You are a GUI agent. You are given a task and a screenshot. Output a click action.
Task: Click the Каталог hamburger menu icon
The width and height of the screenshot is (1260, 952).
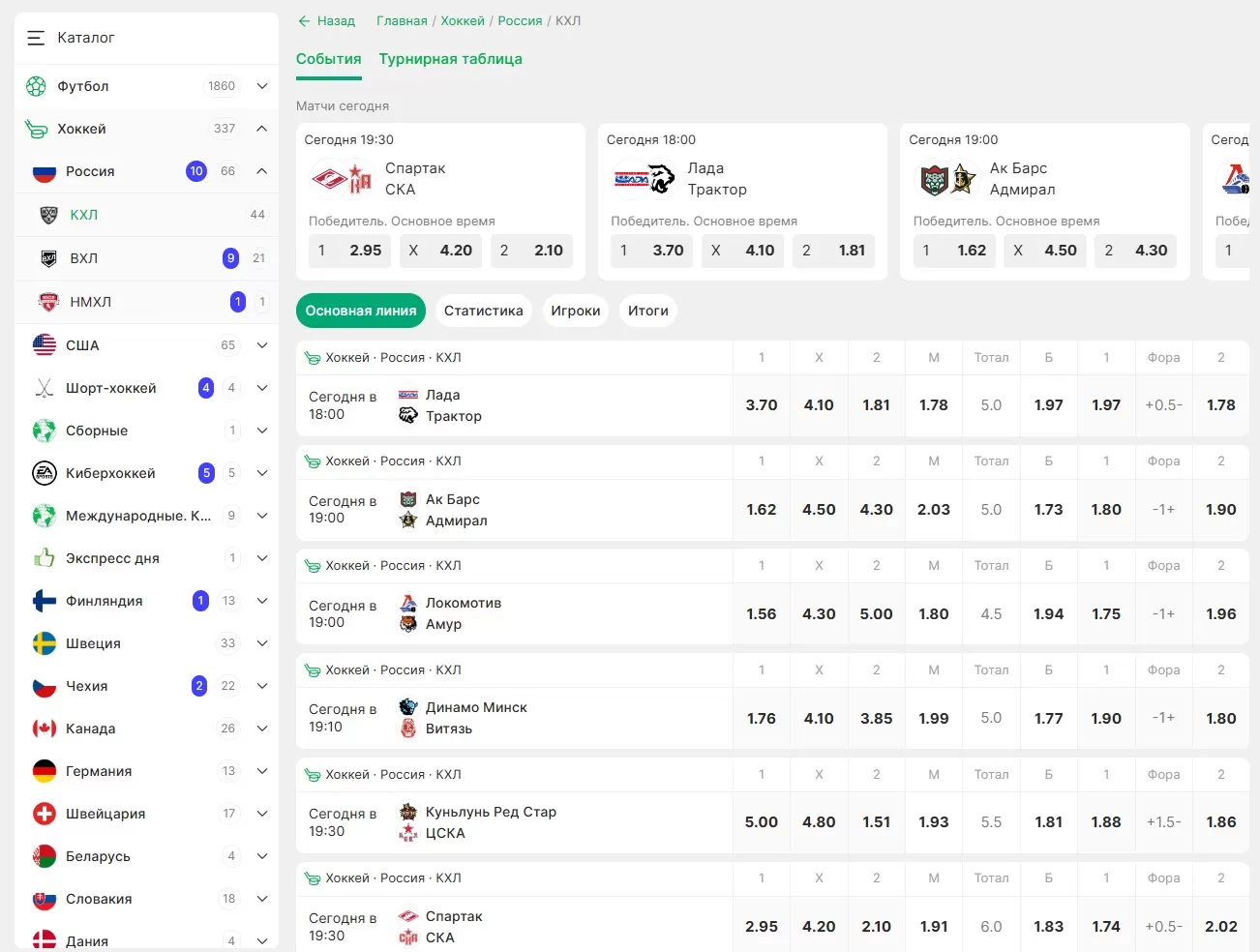click(36, 38)
